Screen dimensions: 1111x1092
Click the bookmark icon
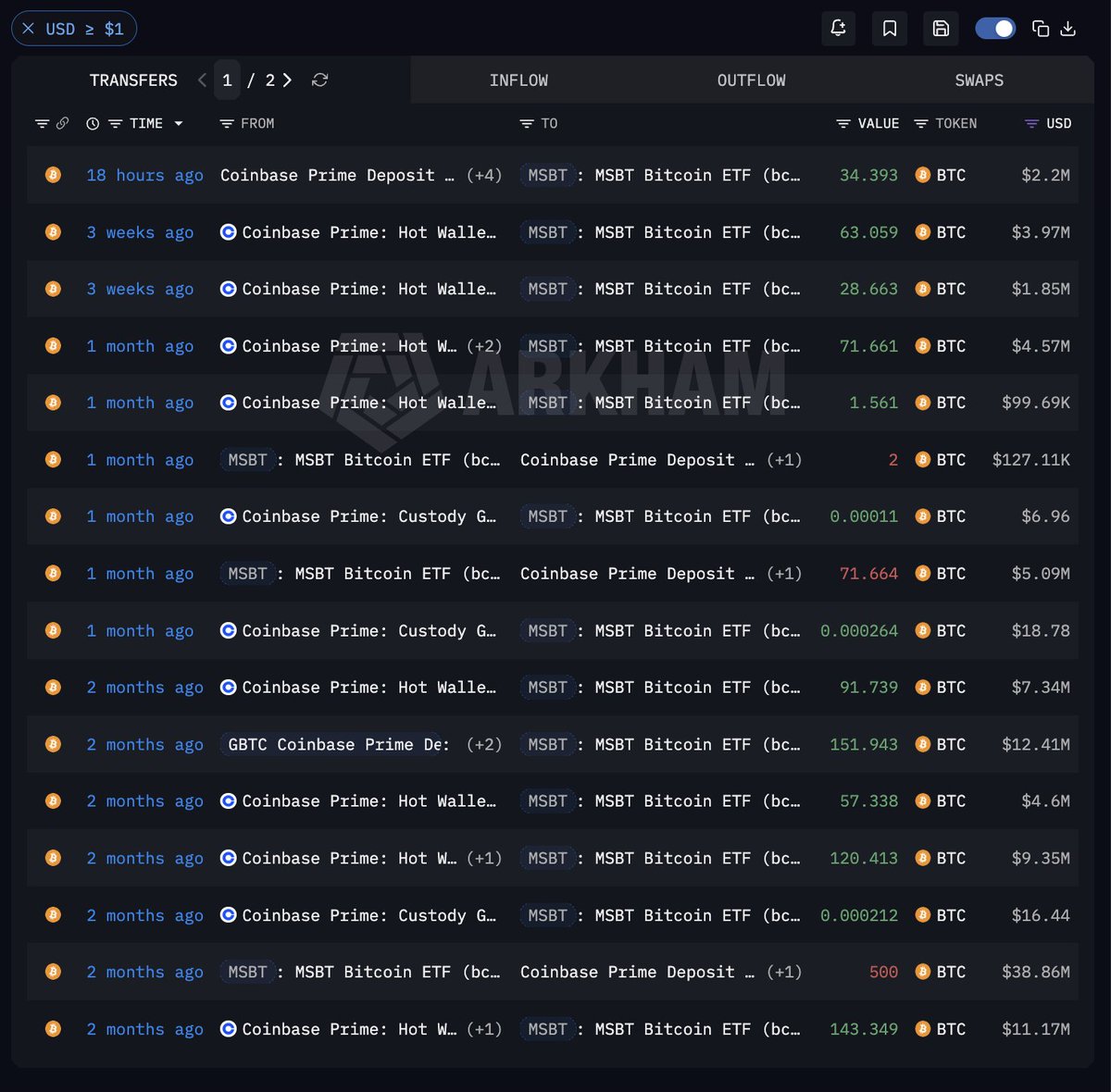(x=890, y=29)
